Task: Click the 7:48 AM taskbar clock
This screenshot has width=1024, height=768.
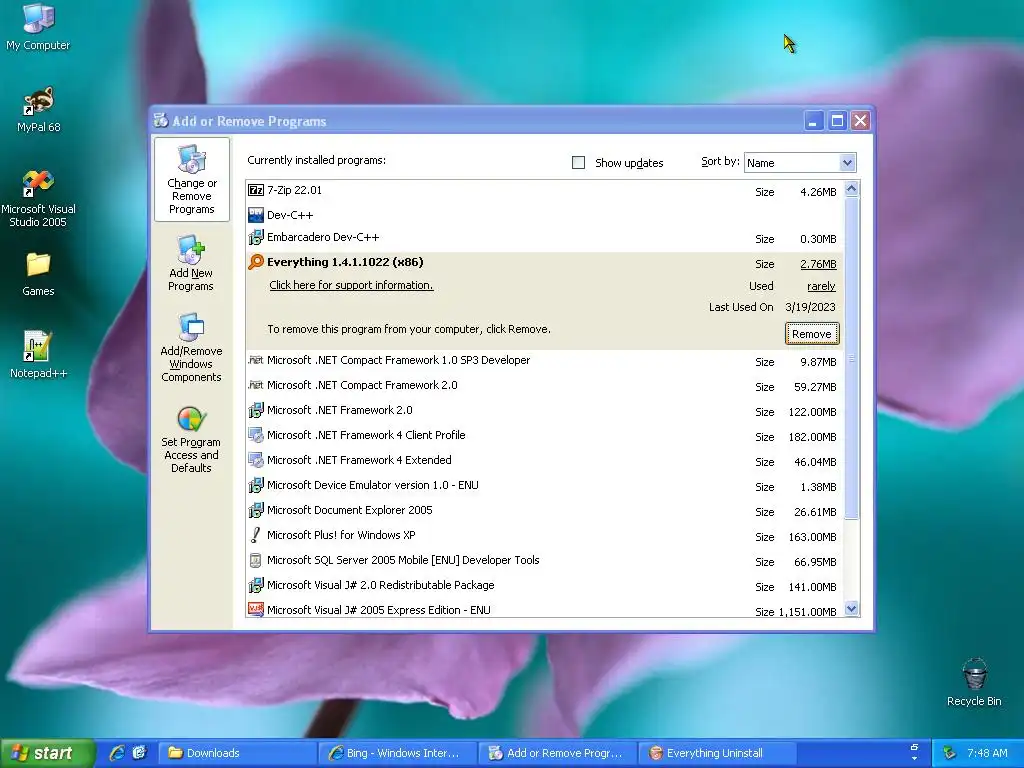Action: 987,753
